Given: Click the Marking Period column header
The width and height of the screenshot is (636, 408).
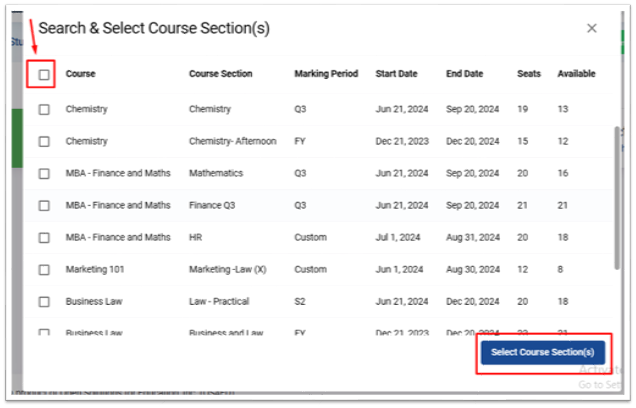Looking at the screenshot, I should (x=326, y=74).
